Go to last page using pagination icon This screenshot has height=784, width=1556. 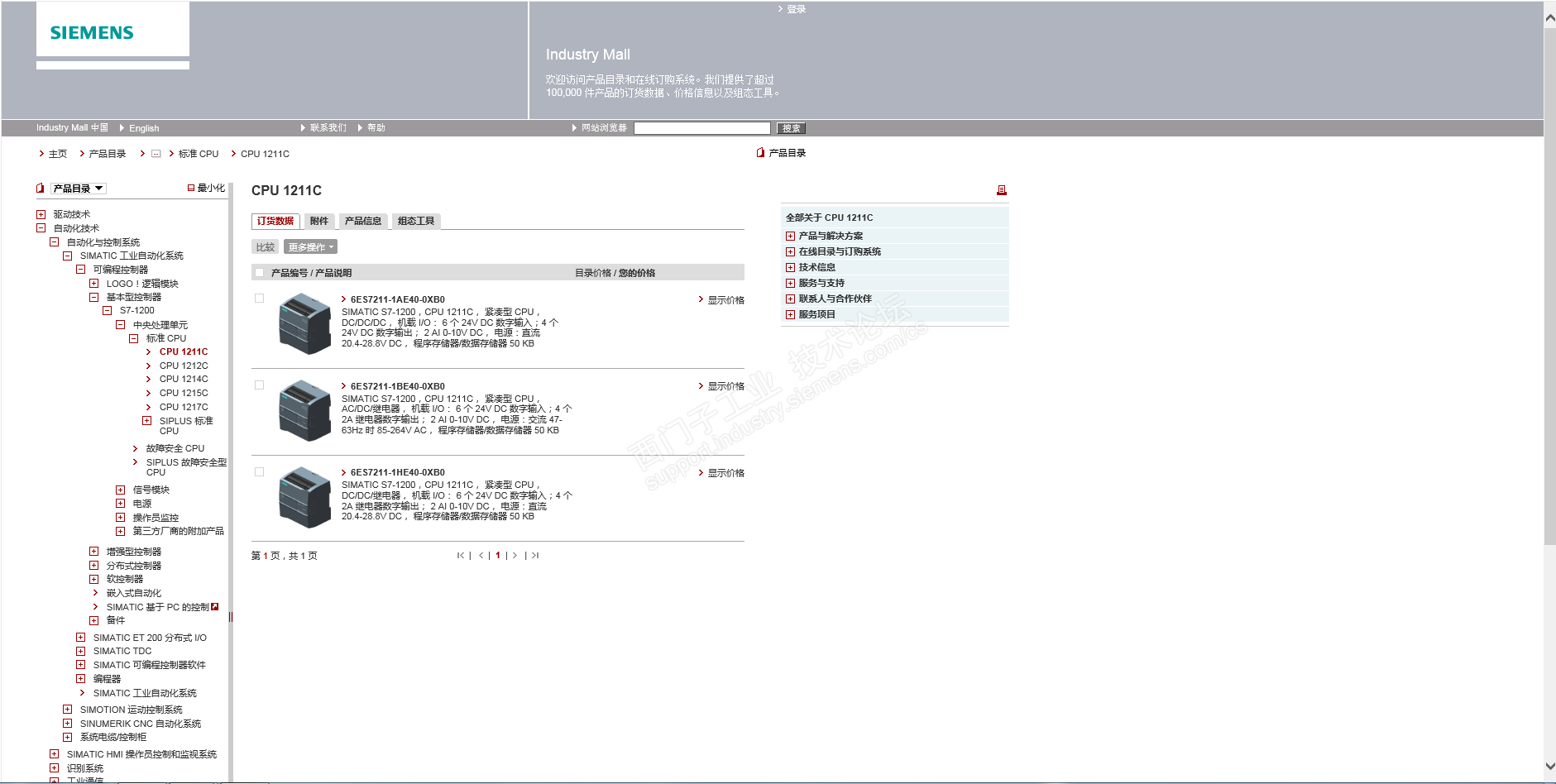(535, 556)
